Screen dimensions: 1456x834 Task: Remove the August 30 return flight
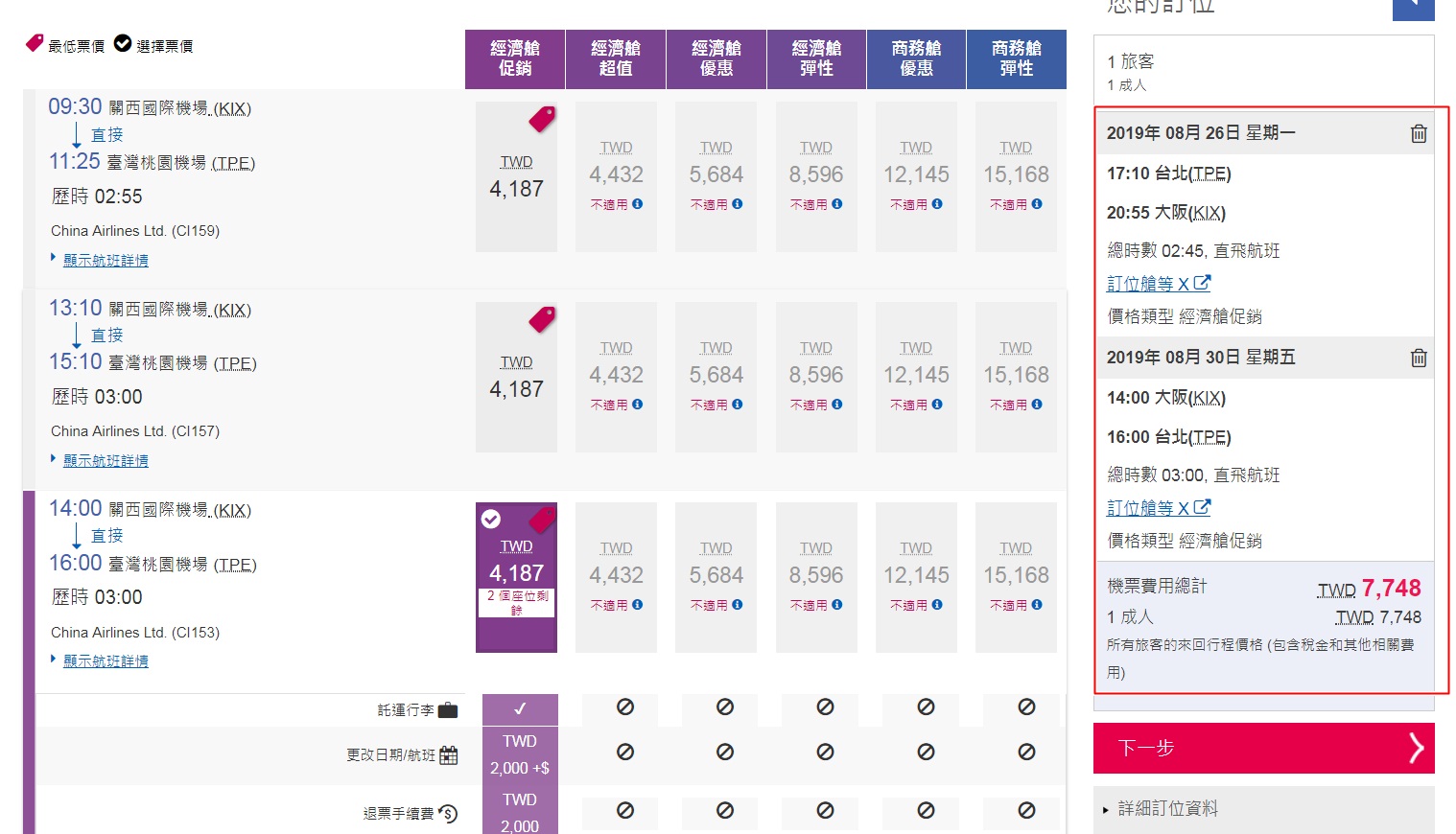(1418, 358)
